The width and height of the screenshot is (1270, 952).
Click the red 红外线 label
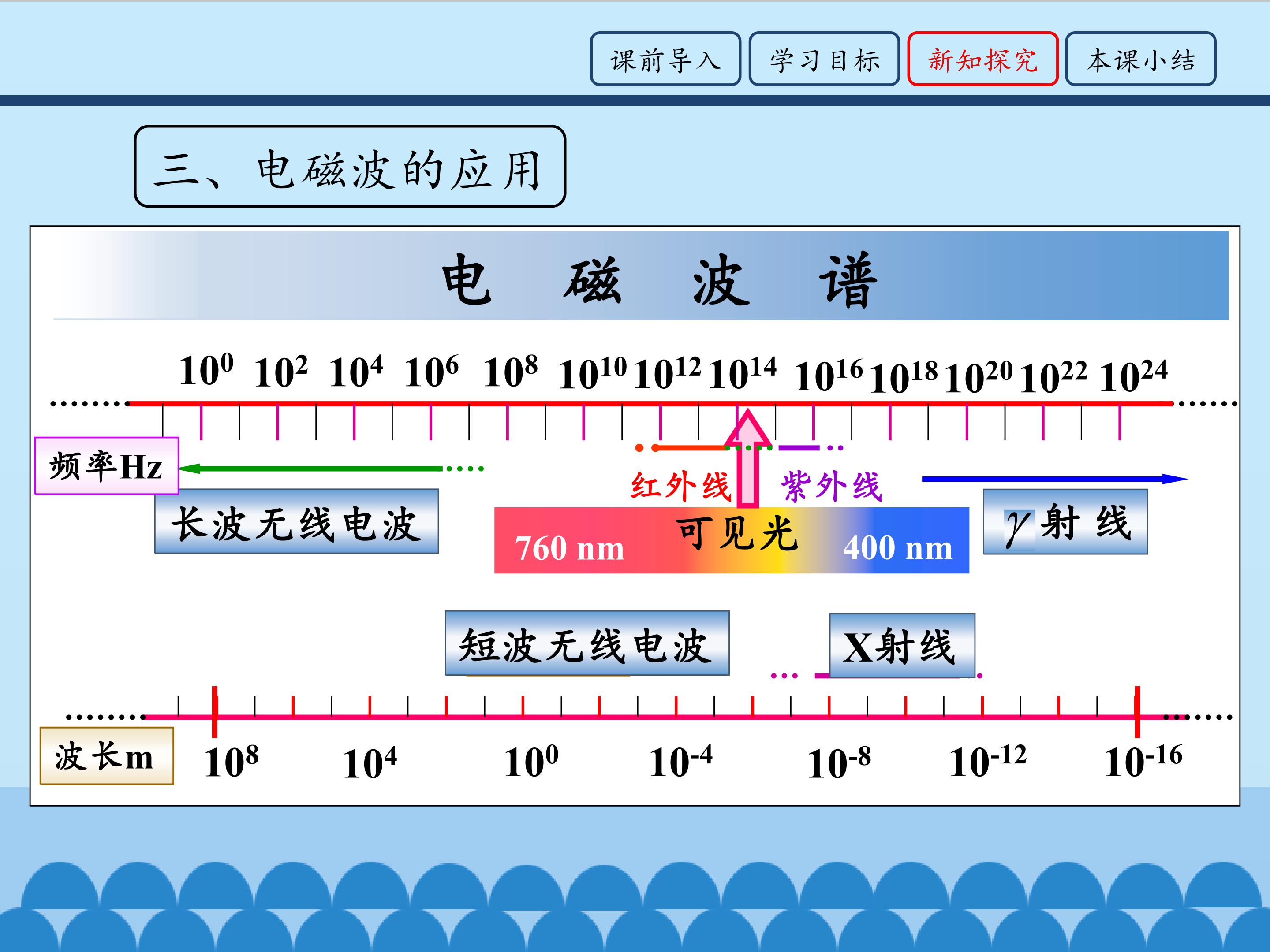[680, 487]
